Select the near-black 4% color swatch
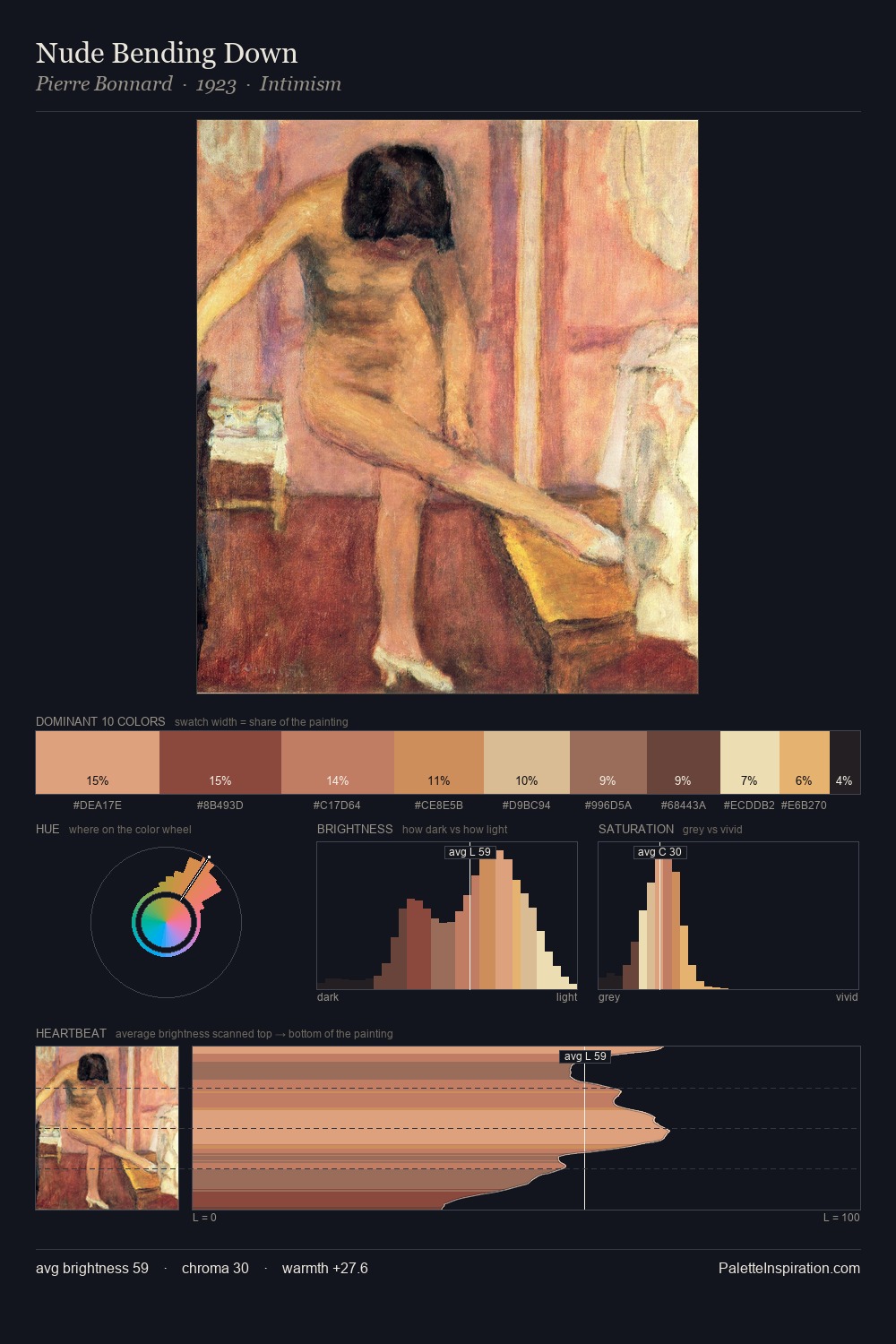 845,762
